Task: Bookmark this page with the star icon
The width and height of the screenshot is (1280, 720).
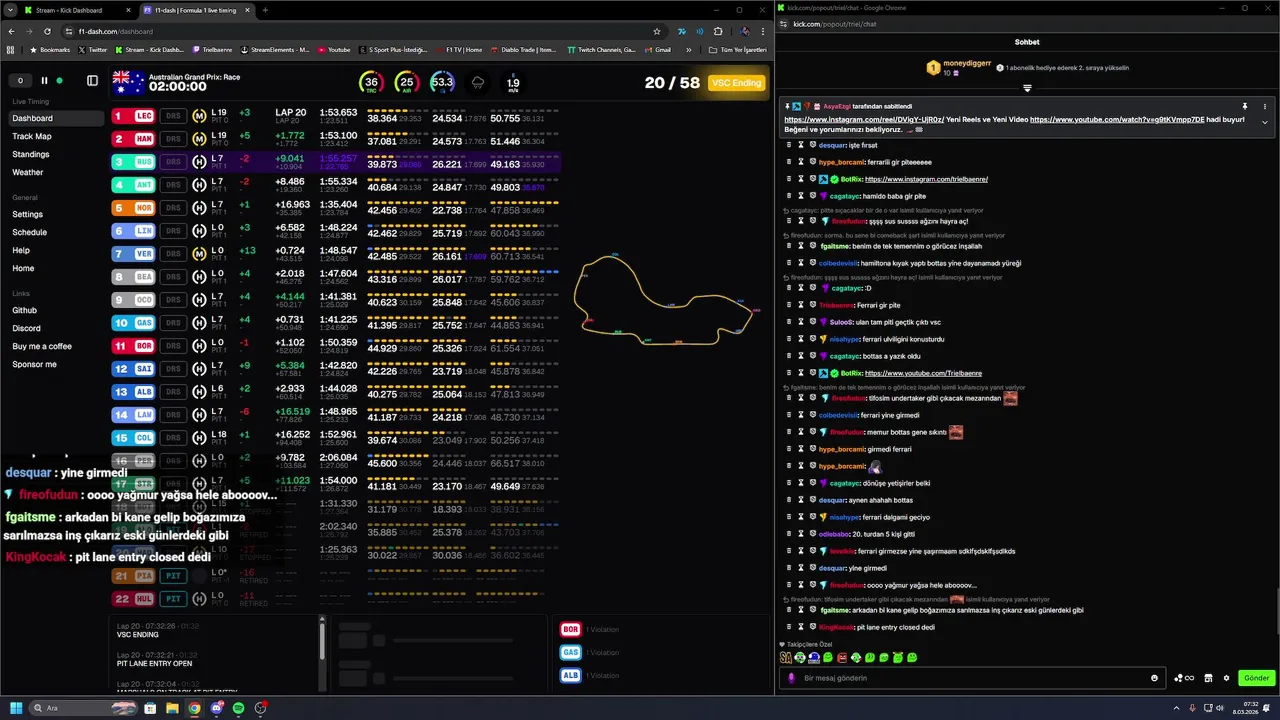Action: (657, 31)
